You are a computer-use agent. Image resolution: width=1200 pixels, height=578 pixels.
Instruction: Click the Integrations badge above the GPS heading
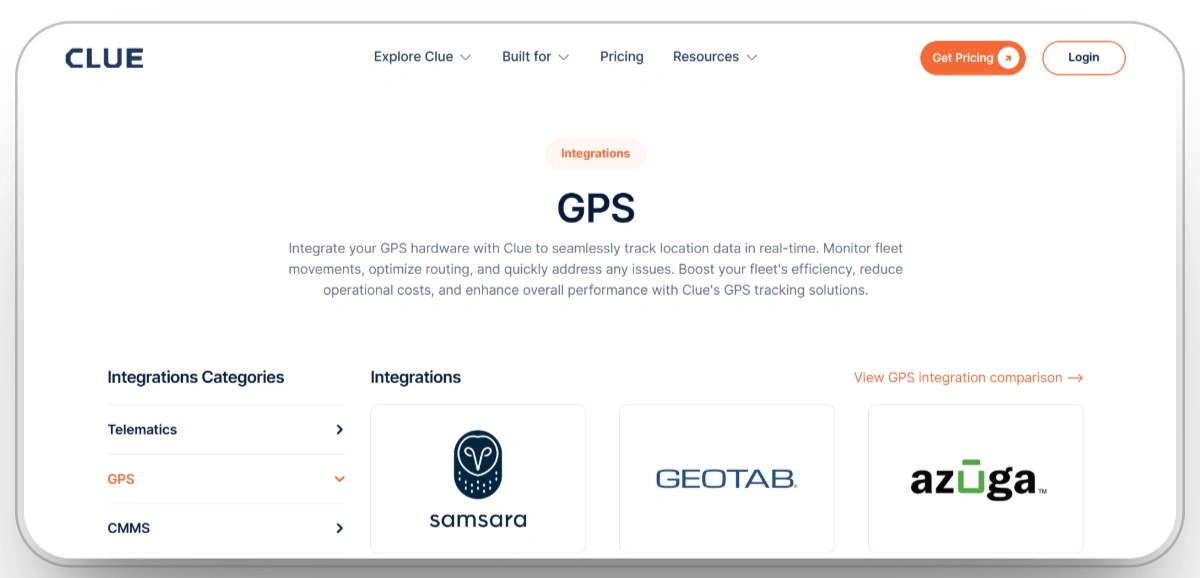click(x=595, y=153)
